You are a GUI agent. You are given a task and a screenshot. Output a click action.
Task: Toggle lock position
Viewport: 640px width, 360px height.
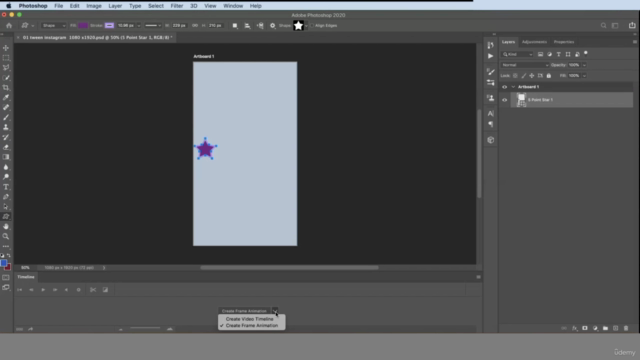point(532,76)
